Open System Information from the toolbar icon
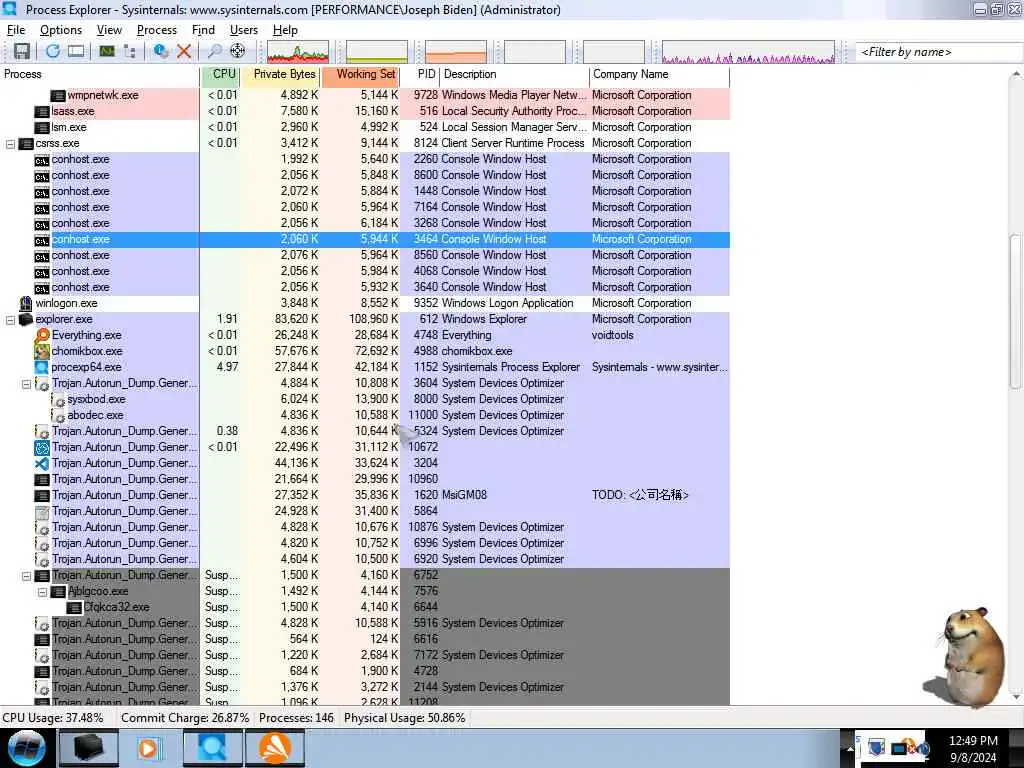The image size is (1024, 768). point(106,51)
